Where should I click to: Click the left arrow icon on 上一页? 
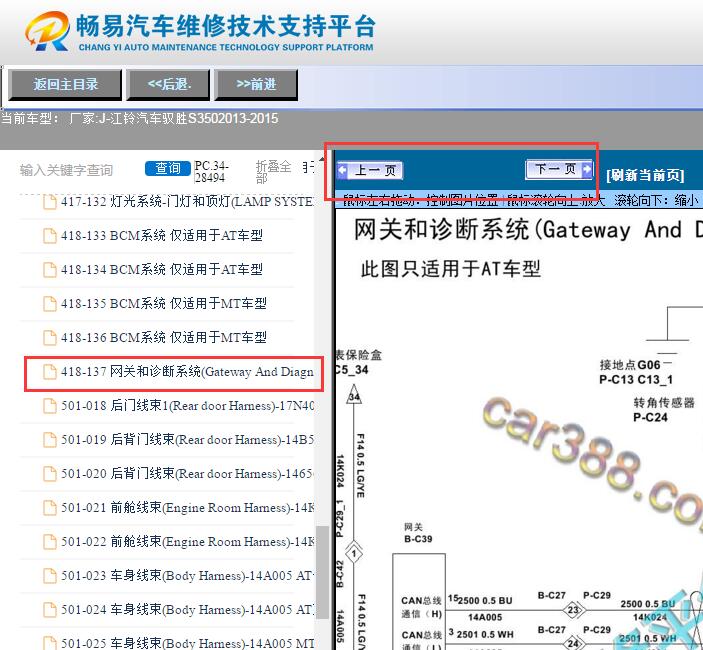click(x=343, y=170)
